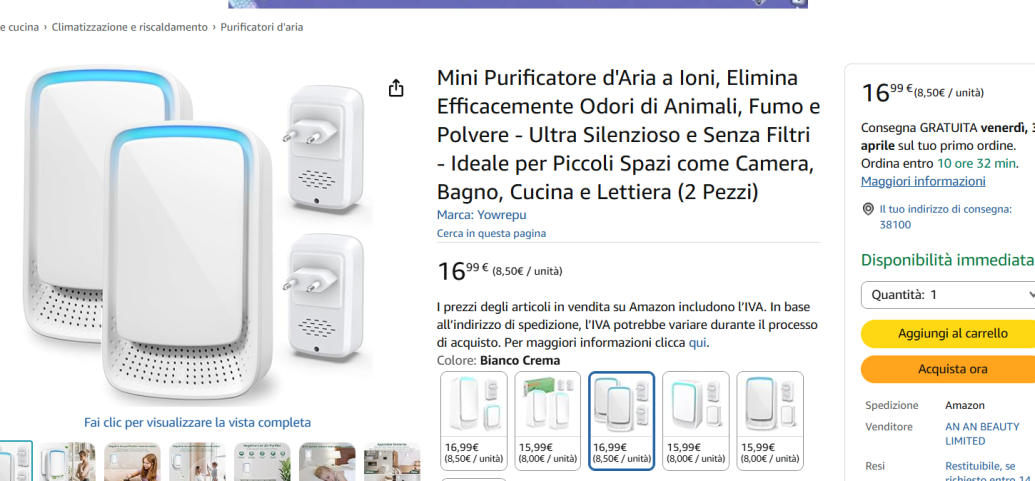
Task: Open thumbnail of woman standing beside purifier
Action: tap(68, 462)
